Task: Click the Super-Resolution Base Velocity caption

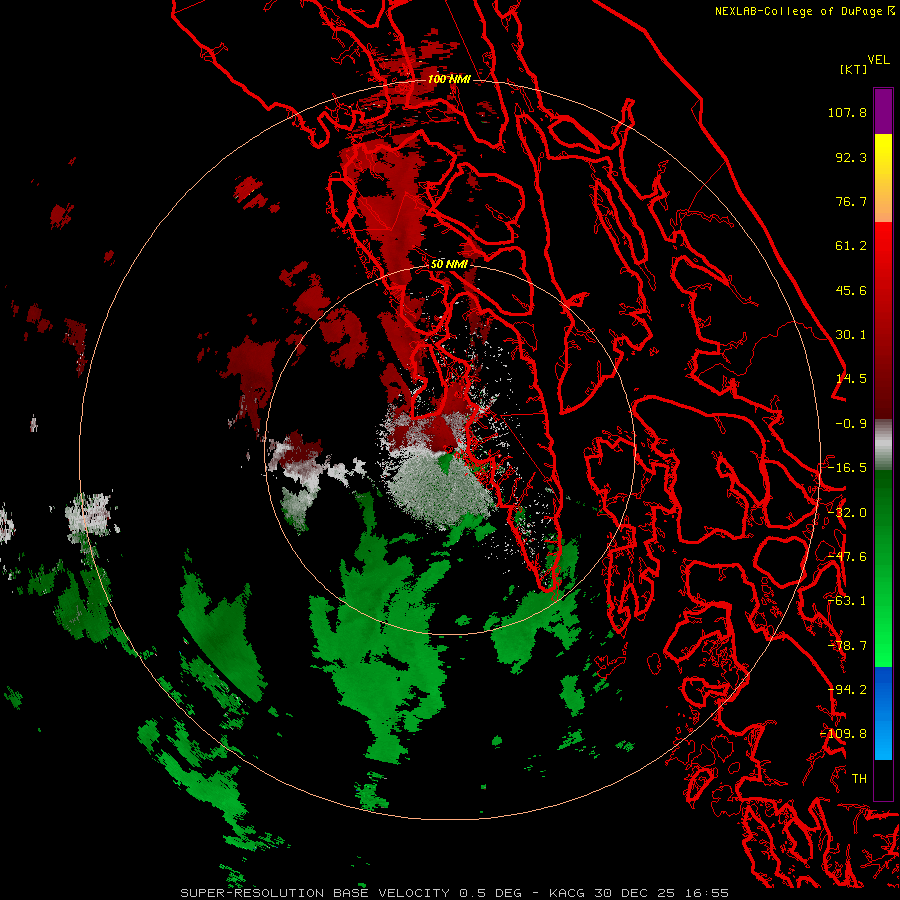Action: click(x=454, y=893)
